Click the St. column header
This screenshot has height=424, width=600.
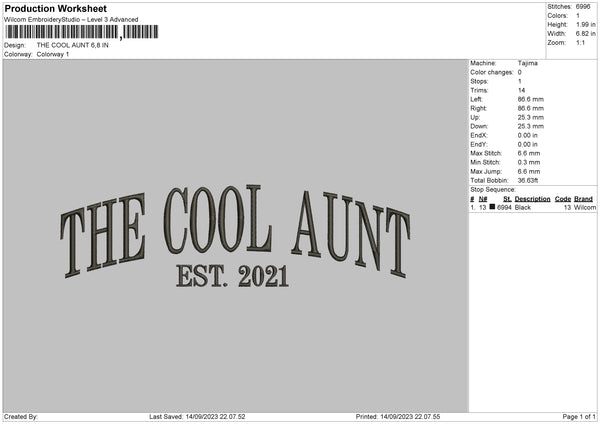pyautogui.click(x=506, y=199)
